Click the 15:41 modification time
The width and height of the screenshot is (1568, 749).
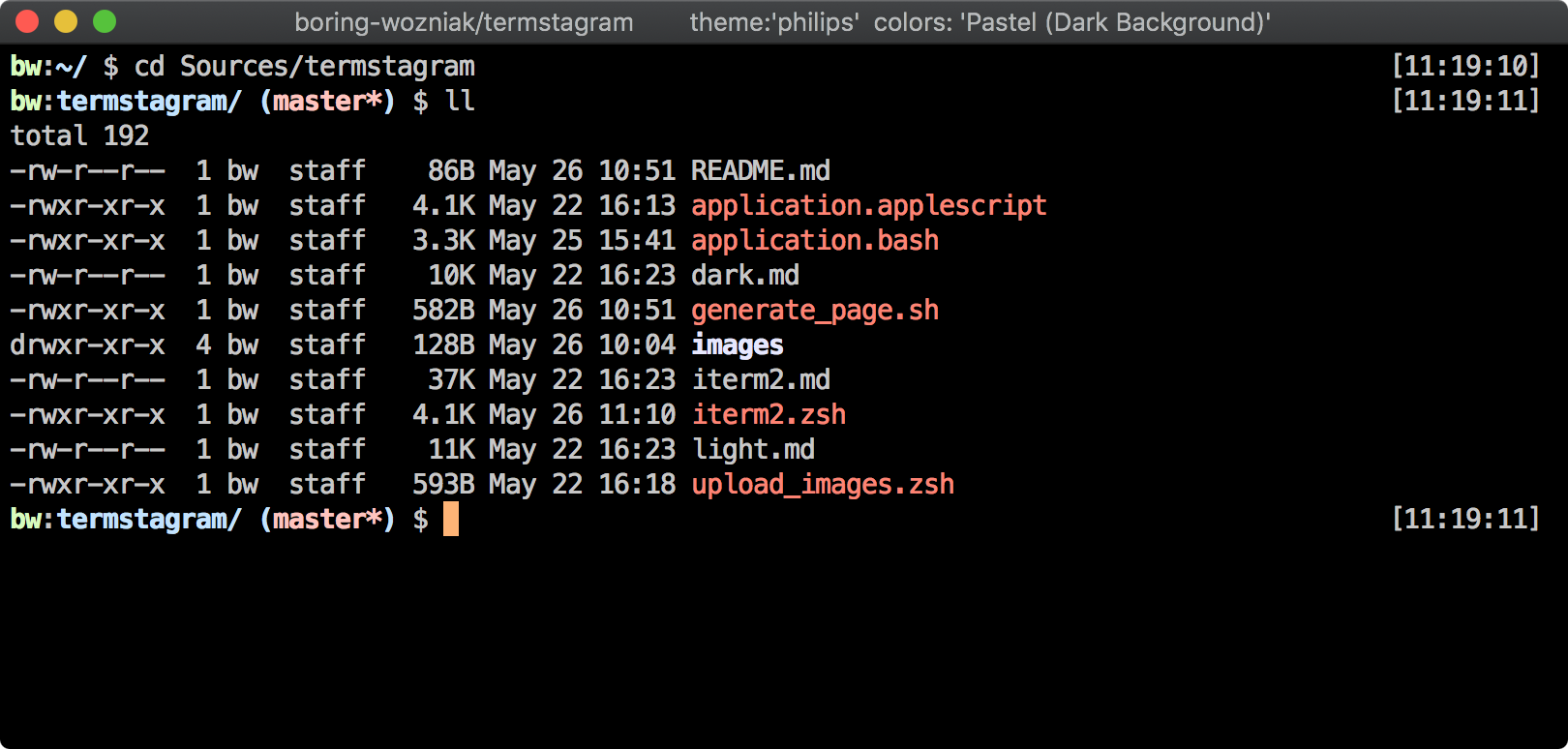point(637,241)
